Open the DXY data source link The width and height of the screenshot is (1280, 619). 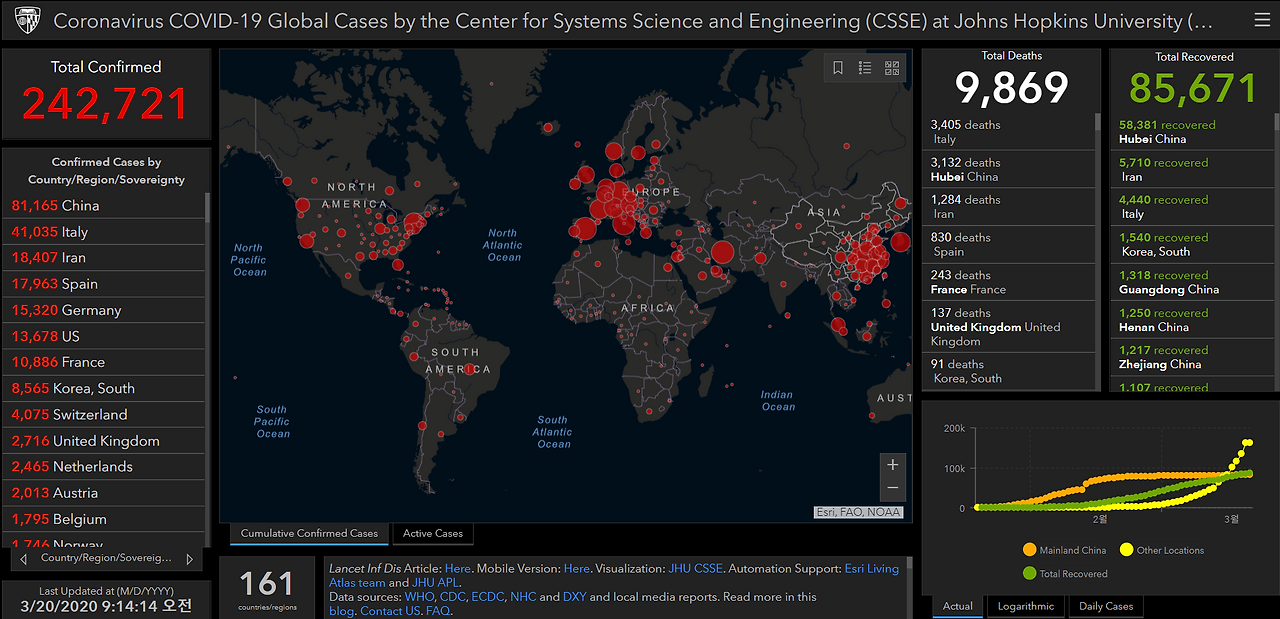pos(575,597)
